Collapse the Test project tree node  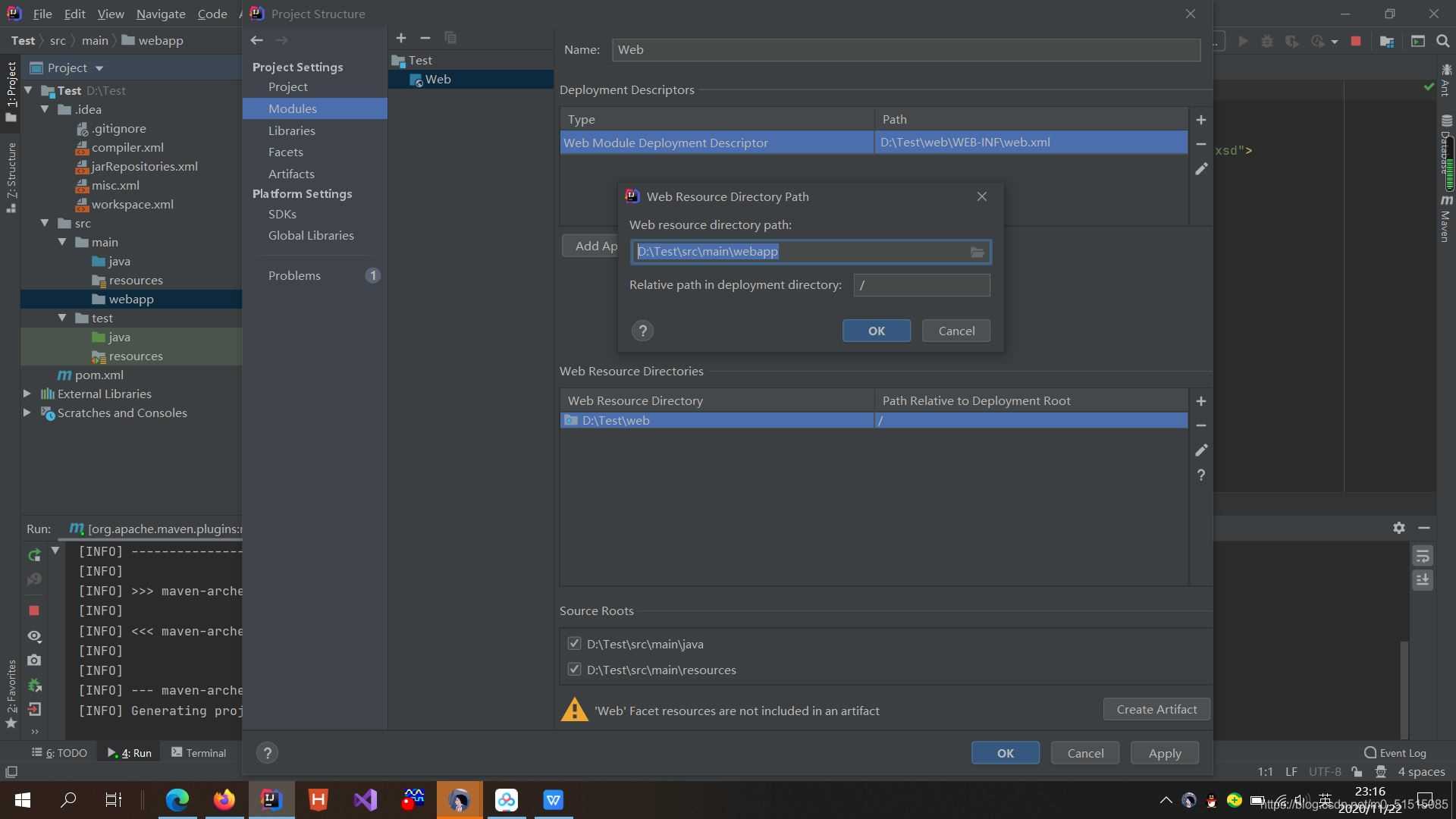[x=28, y=90]
